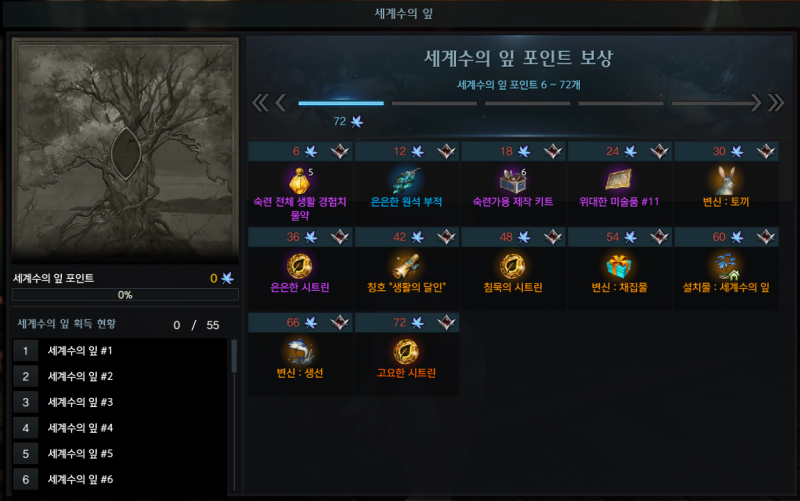Select the third reward tier progress segment
The width and height of the screenshot is (800, 501).
click(x=528, y=104)
